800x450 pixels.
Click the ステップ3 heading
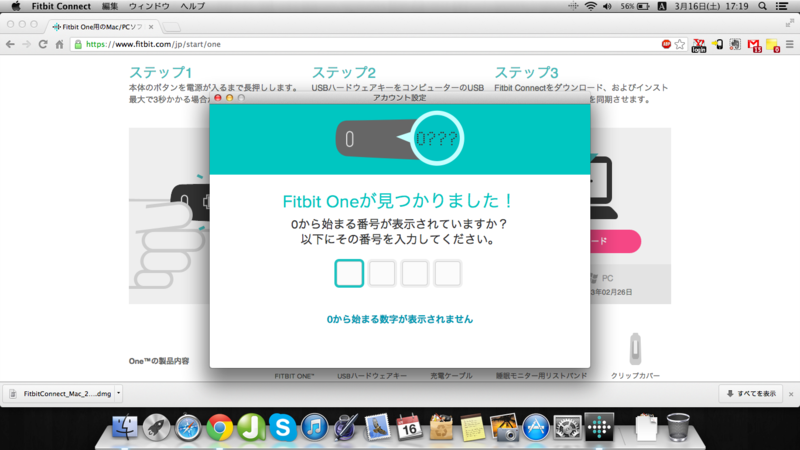tap(526, 72)
